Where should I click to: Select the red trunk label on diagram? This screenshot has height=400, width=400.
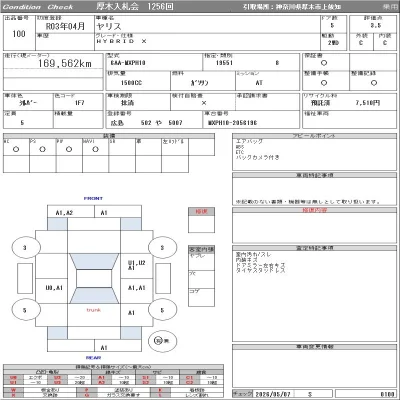click(x=94, y=310)
